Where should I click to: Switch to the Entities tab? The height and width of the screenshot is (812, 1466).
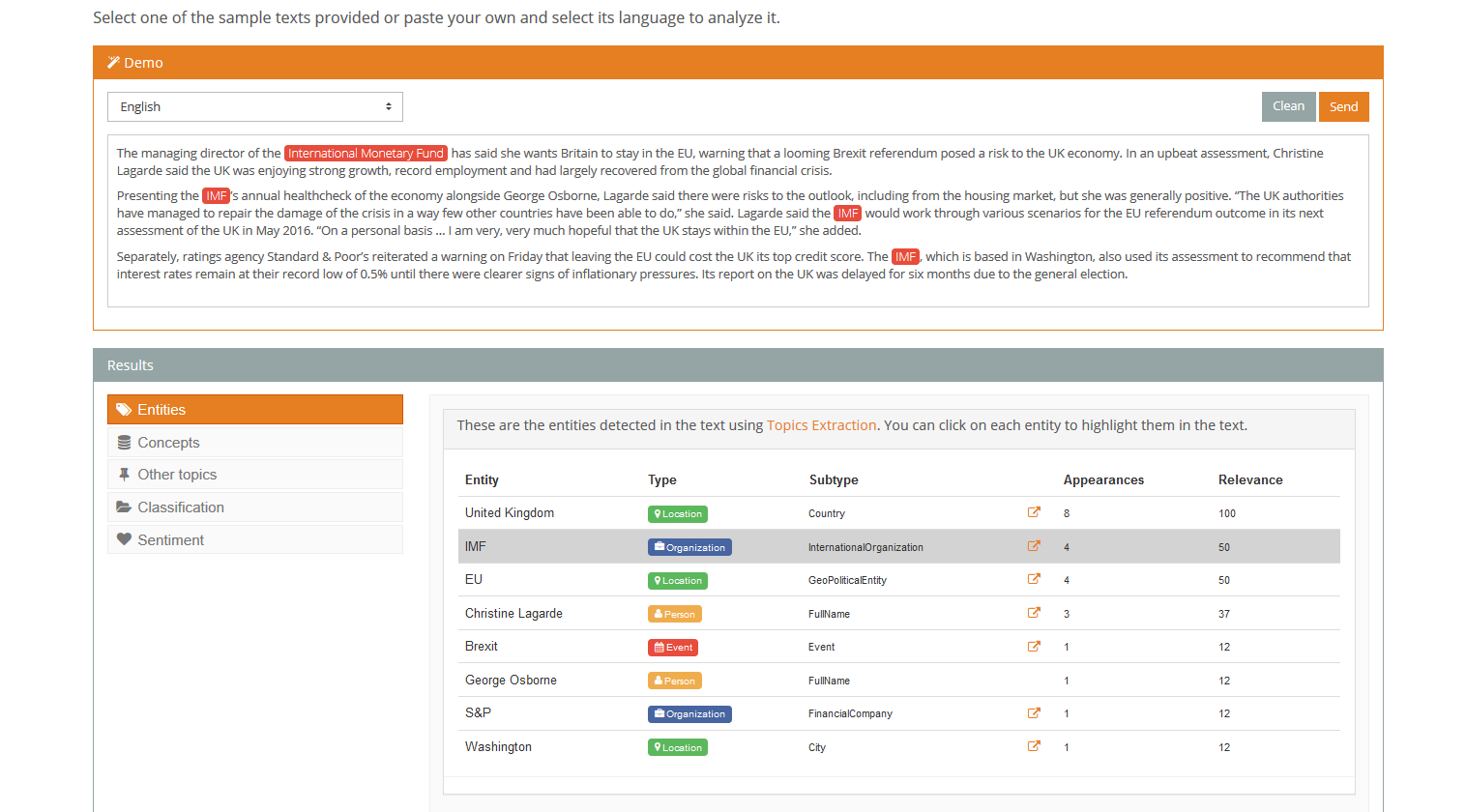pos(255,410)
